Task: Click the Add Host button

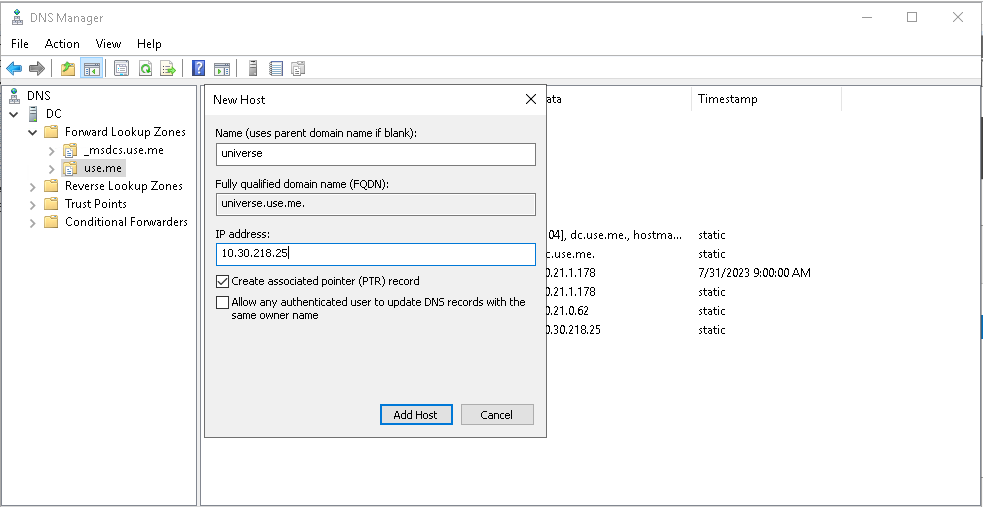Action: (416, 414)
